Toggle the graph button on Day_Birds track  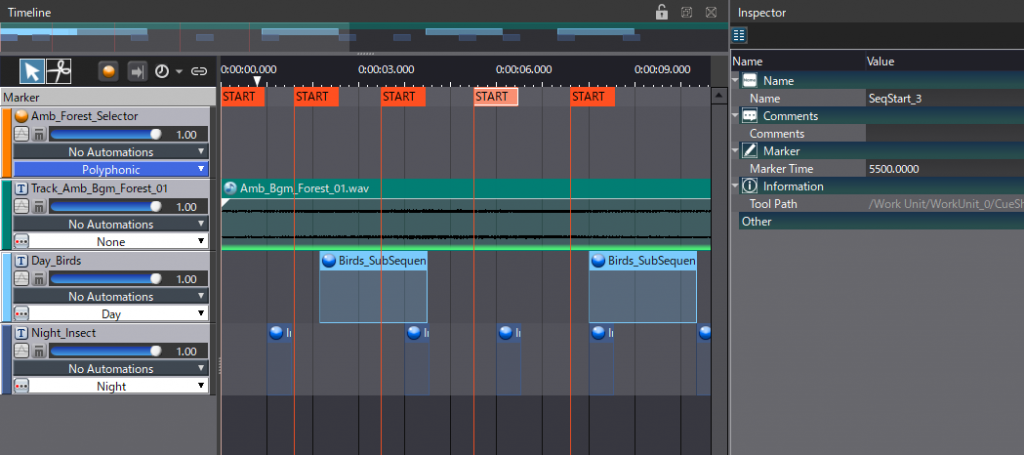[22, 279]
